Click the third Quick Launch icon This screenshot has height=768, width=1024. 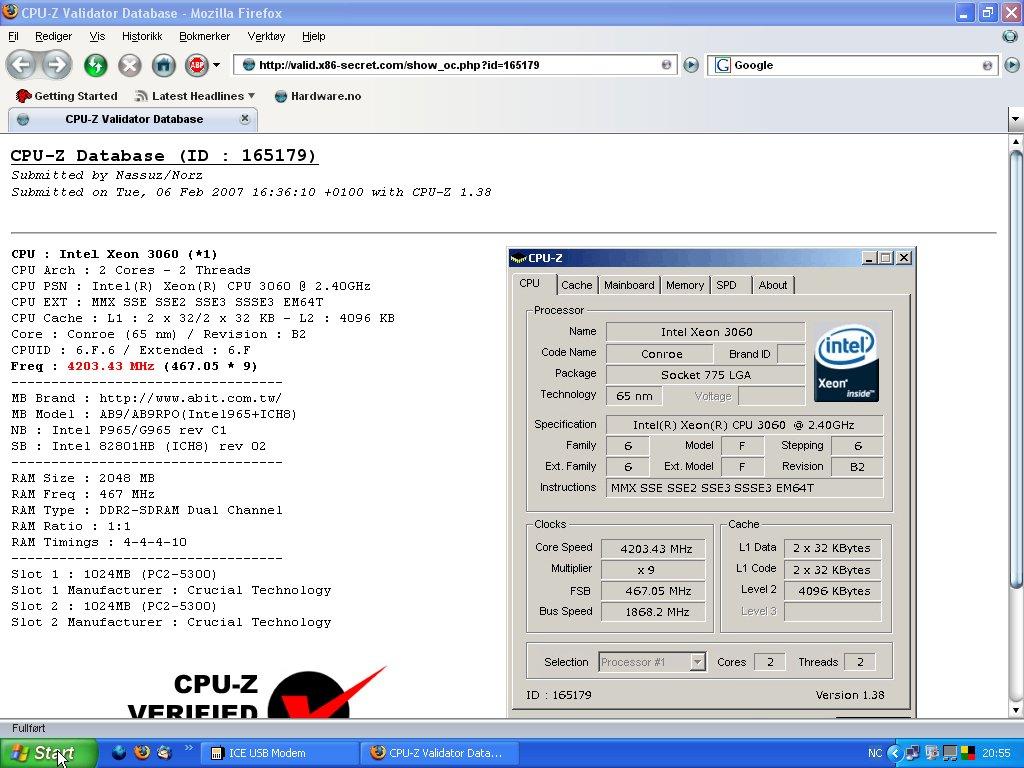tap(163, 752)
